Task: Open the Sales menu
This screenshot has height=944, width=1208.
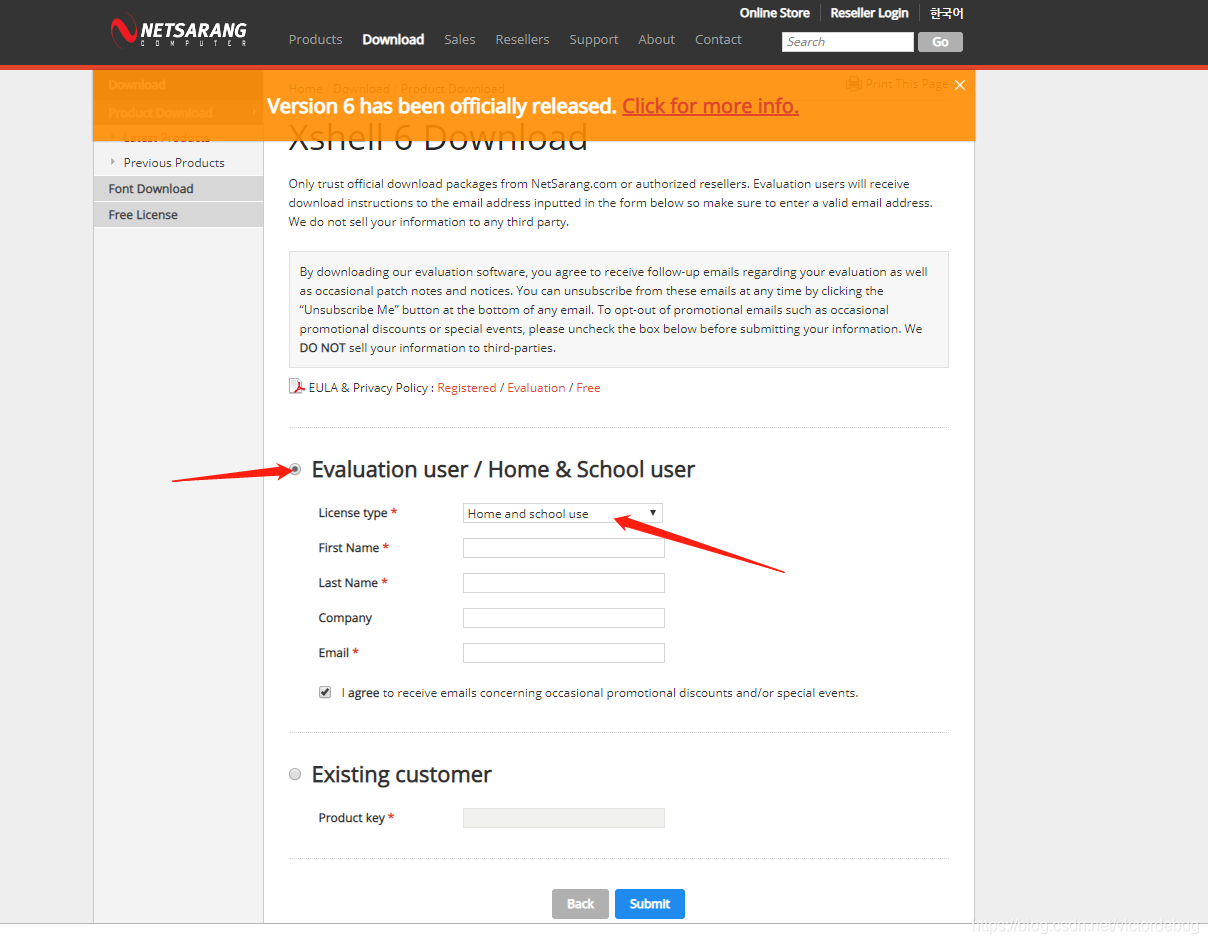Action: pos(460,40)
